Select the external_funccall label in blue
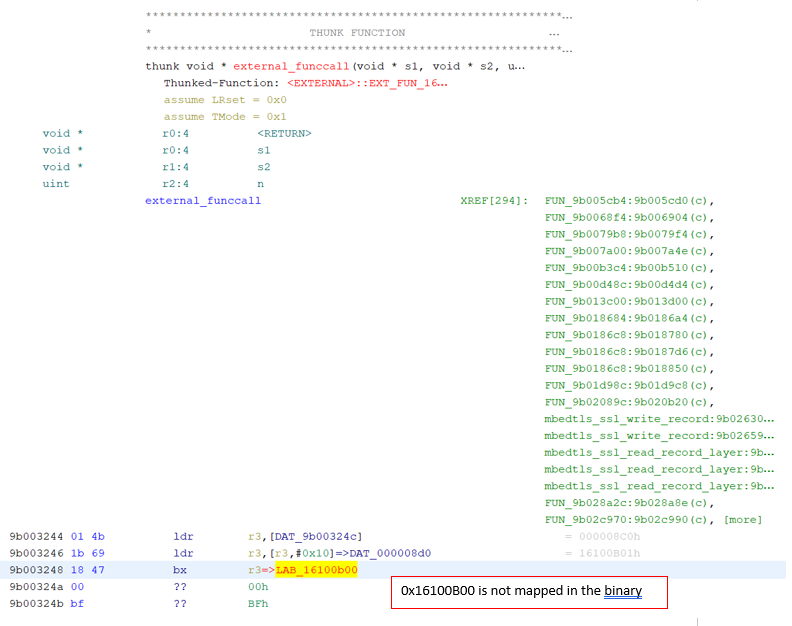The width and height of the screenshot is (792, 626). tap(203, 201)
